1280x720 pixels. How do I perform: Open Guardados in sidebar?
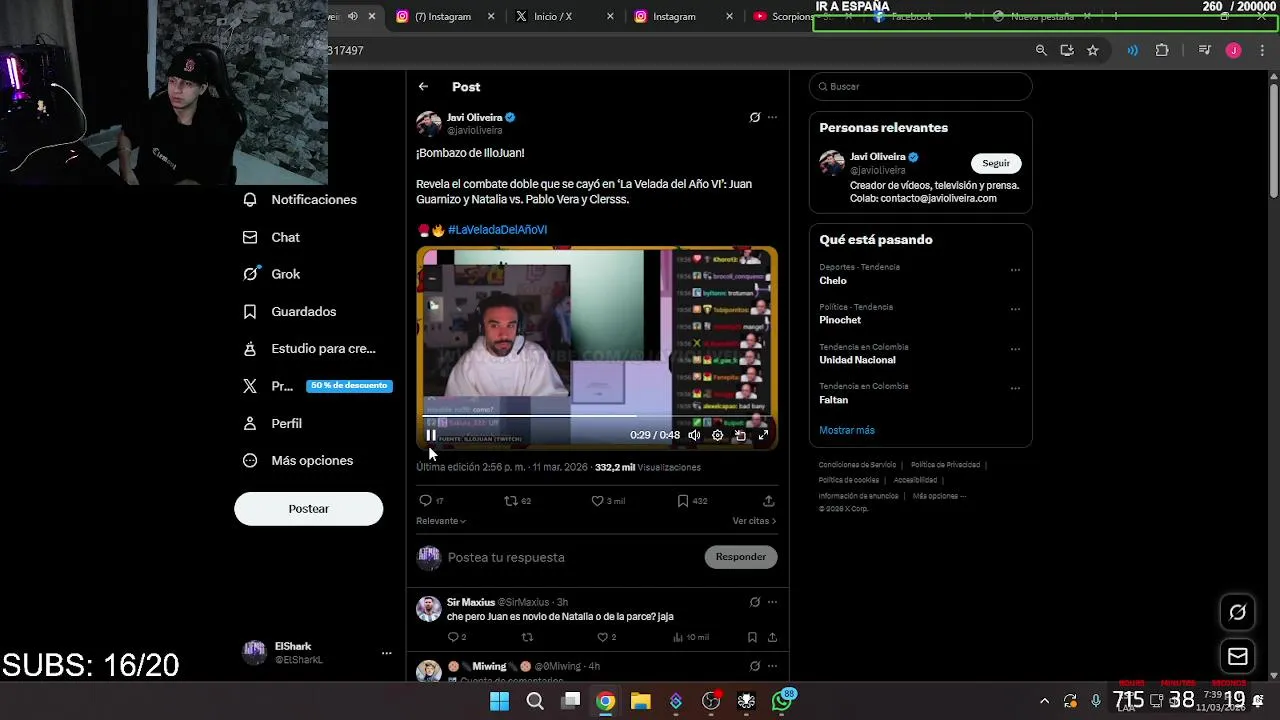290,311
